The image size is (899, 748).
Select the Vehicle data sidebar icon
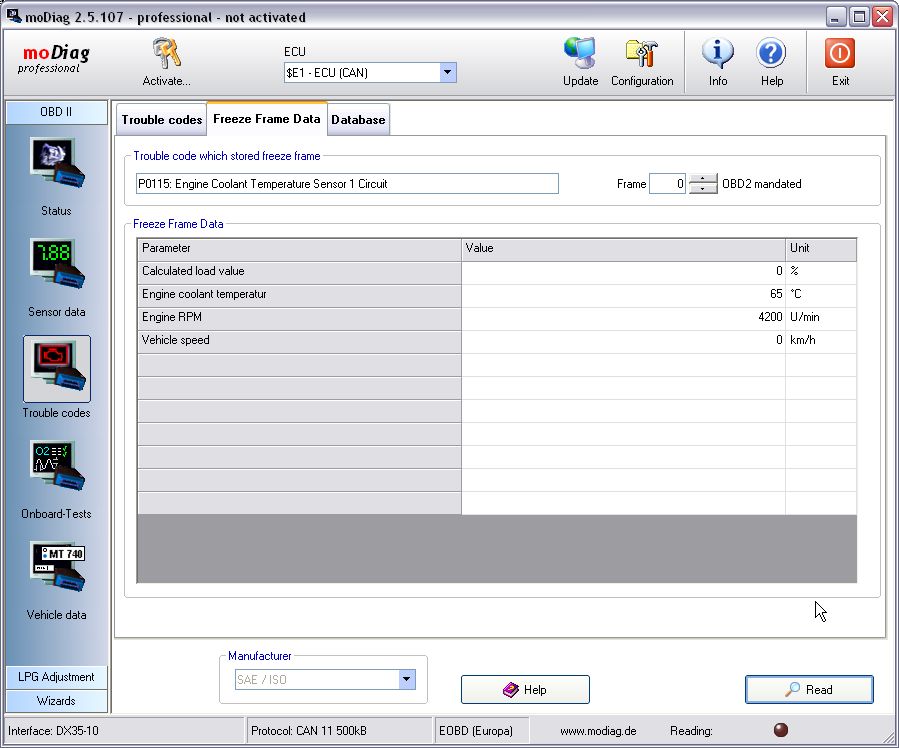(x=56, y=570)
